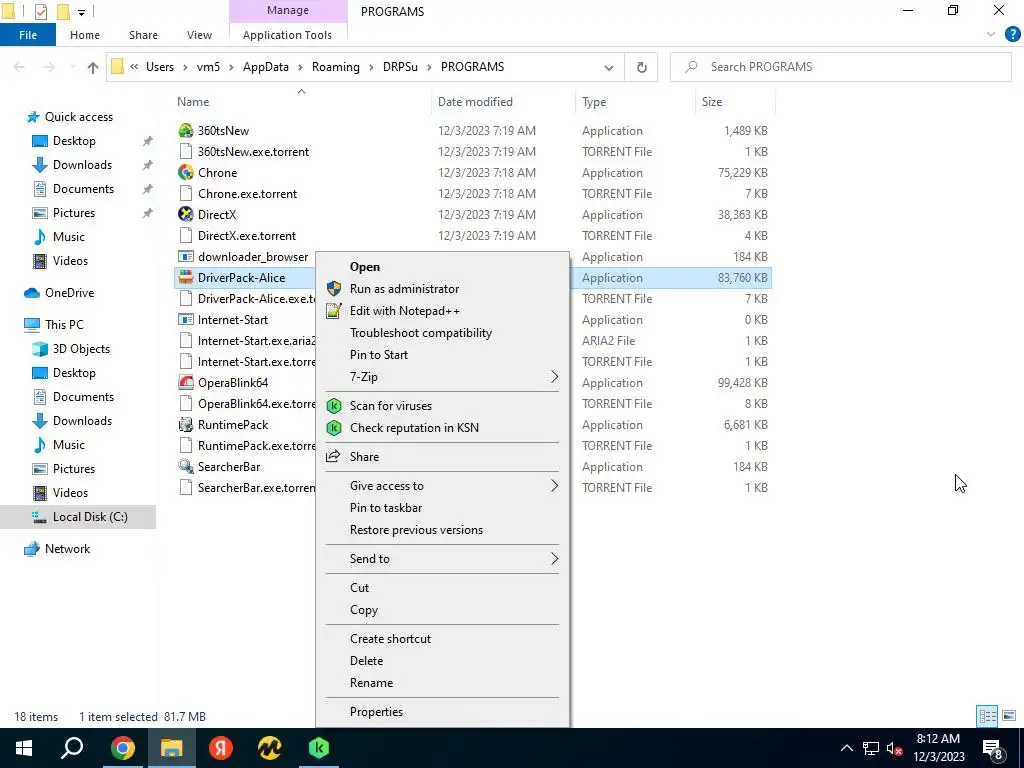The width and height of the screenshot is (1024, 768).
Task: Switch to the View ribbon tab
Action: pyautogui.click(x=199, y=35)
